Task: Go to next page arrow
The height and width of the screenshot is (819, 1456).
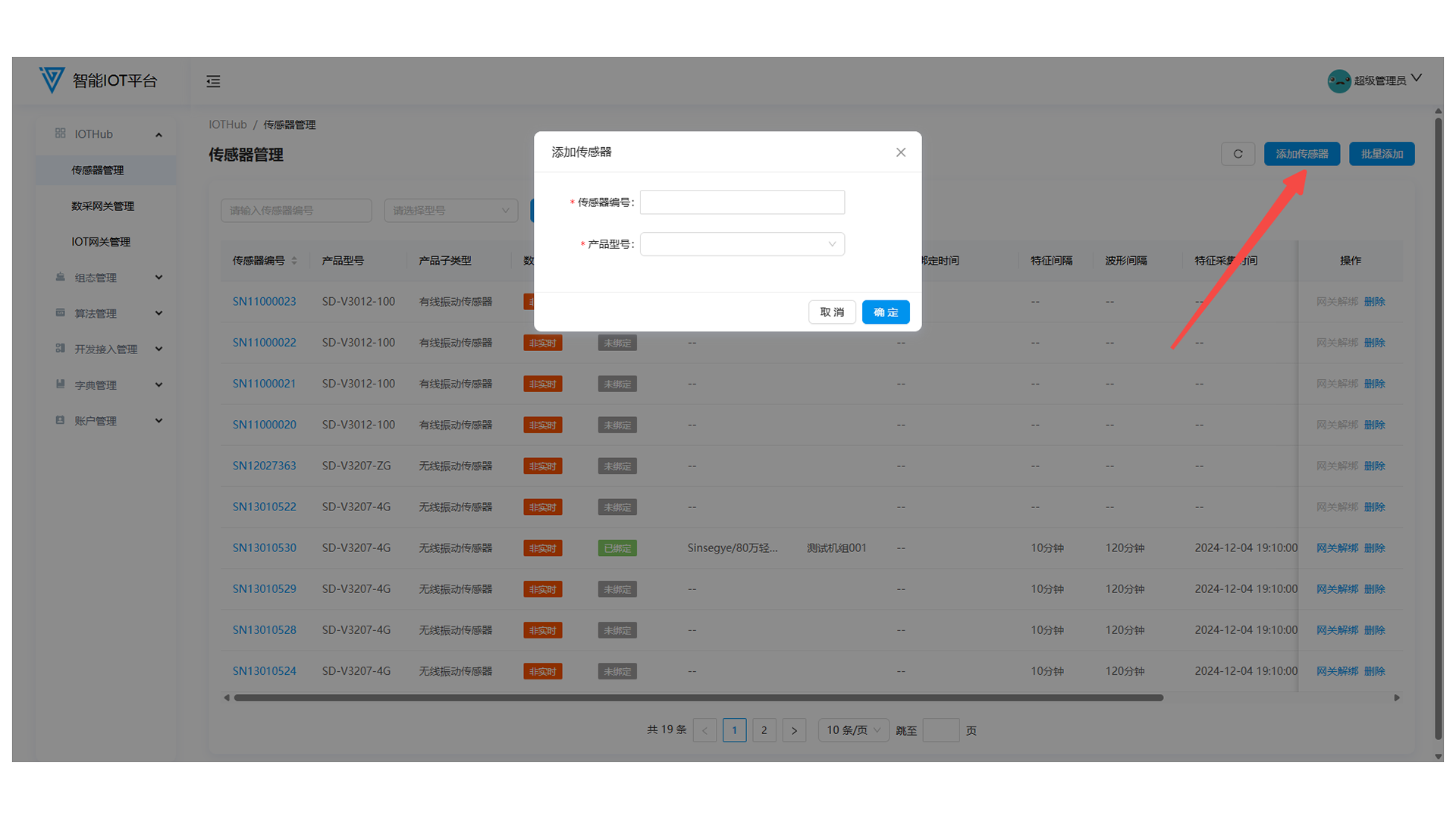Action: click(794, 730)
